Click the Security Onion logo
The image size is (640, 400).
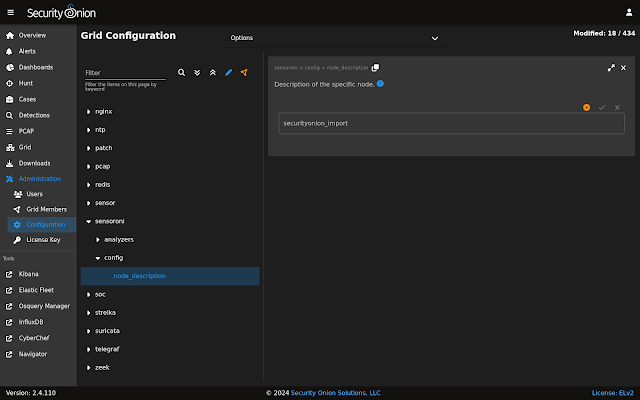(x=61, y=12)
